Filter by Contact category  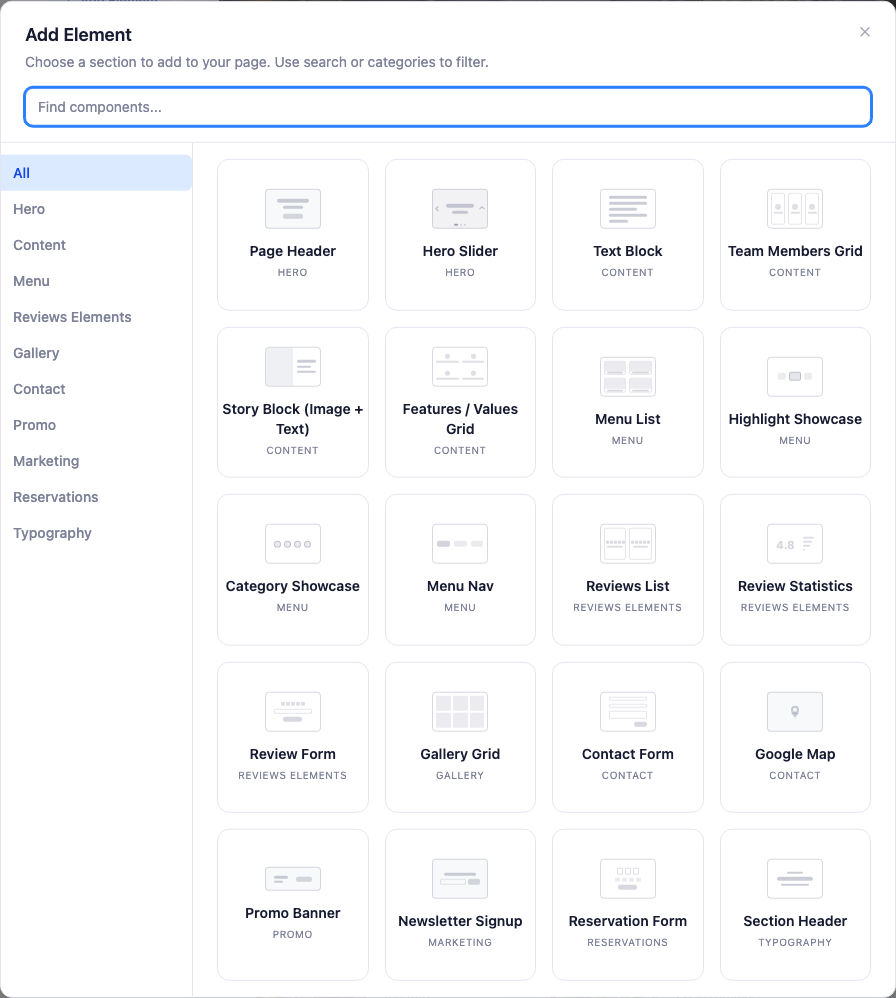pos(96,389)
